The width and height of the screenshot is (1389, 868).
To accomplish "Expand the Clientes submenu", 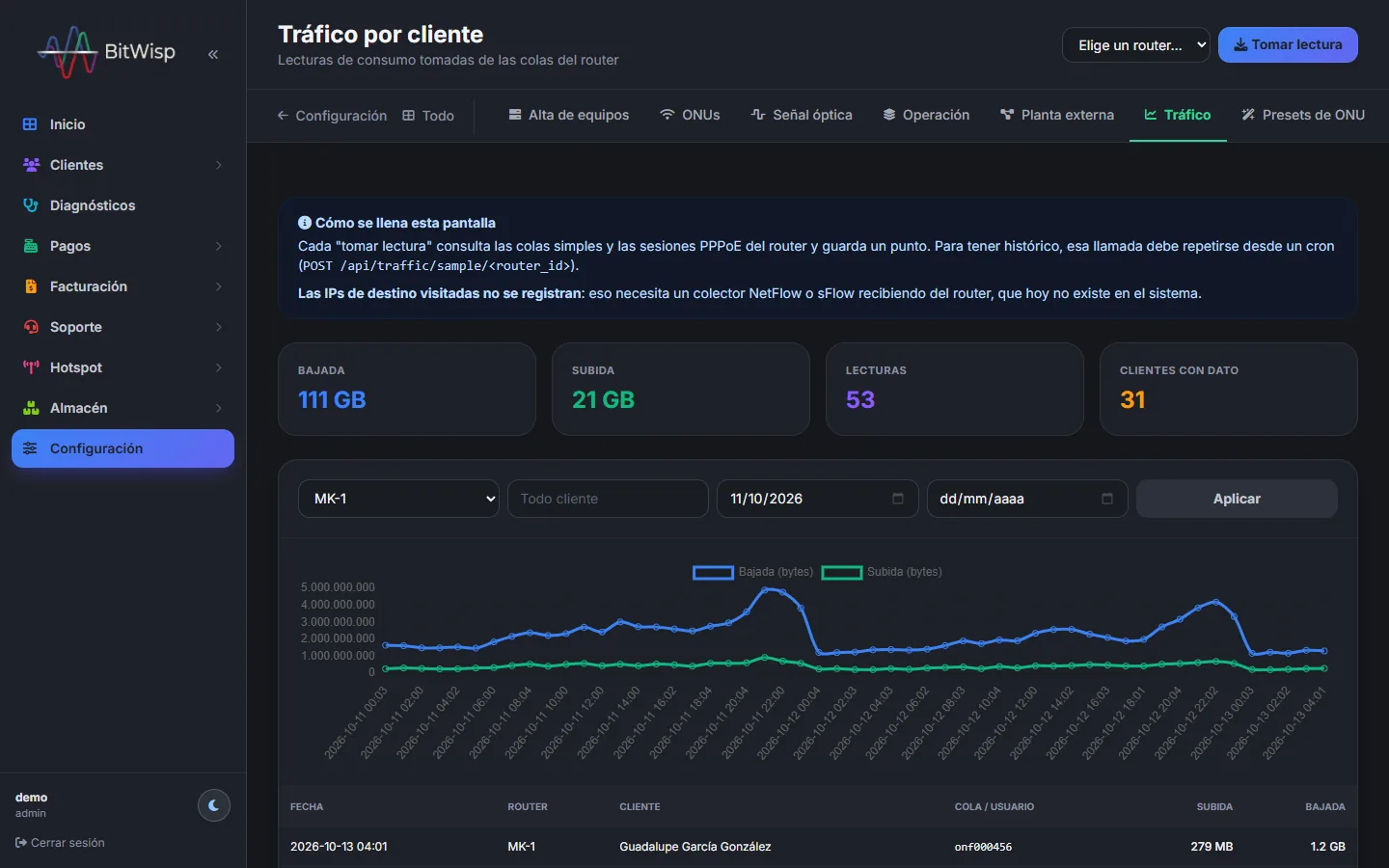I will pos(123,165).
